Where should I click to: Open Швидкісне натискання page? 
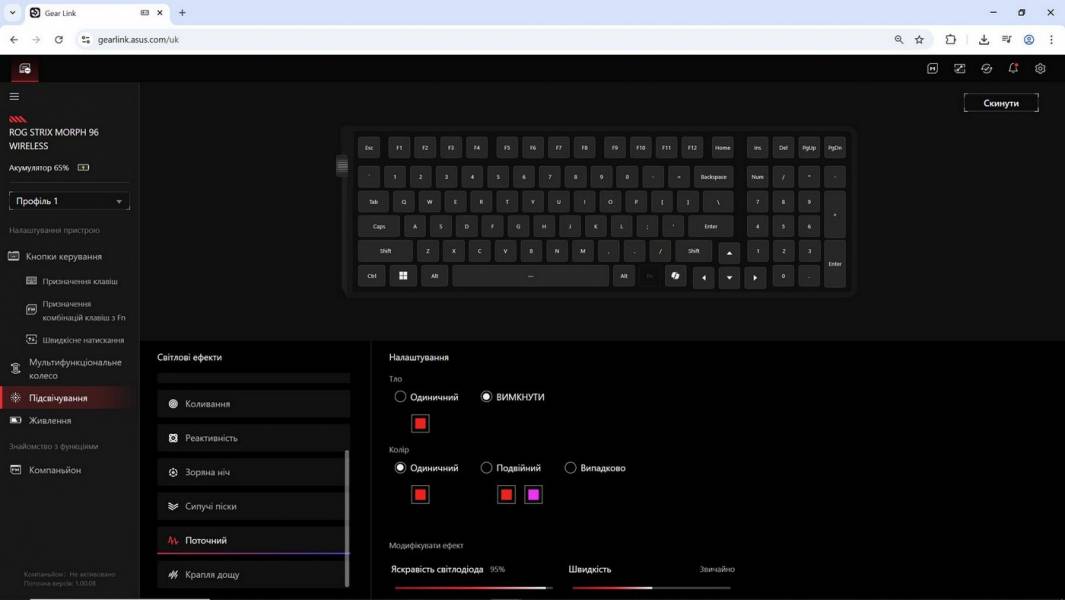83,340
